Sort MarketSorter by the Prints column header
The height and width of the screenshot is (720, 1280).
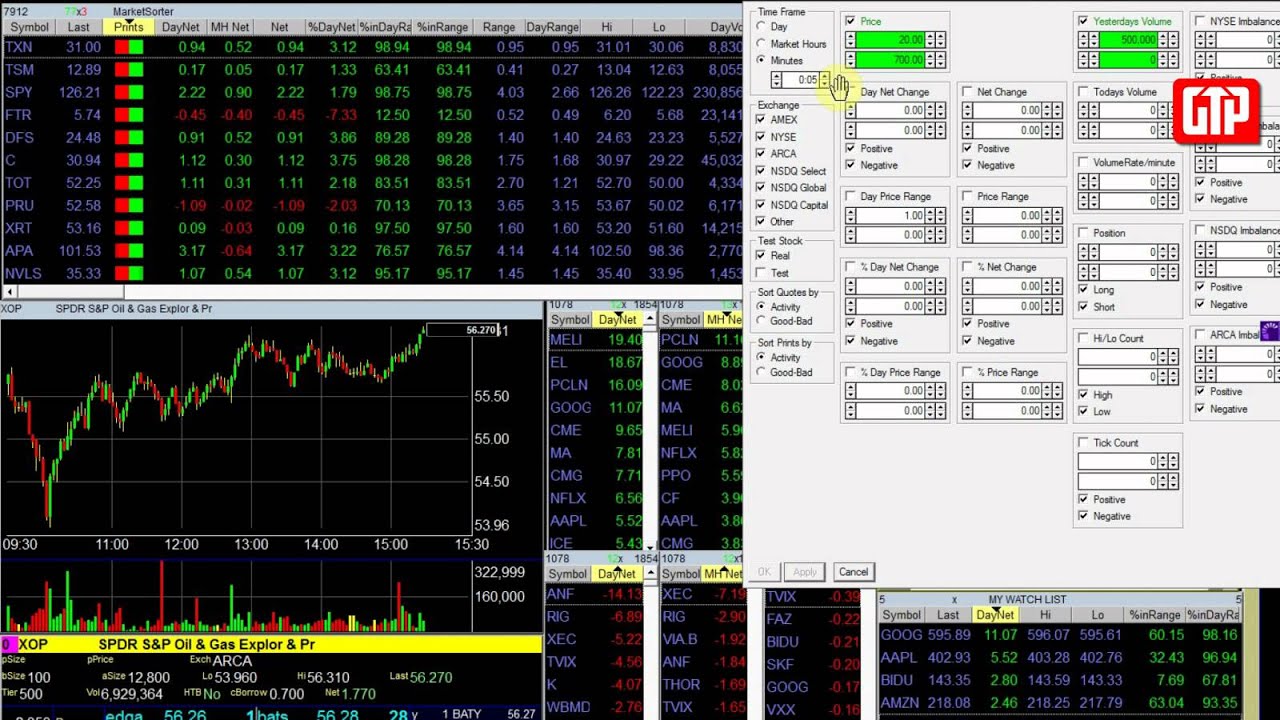(x=128, y=27)
